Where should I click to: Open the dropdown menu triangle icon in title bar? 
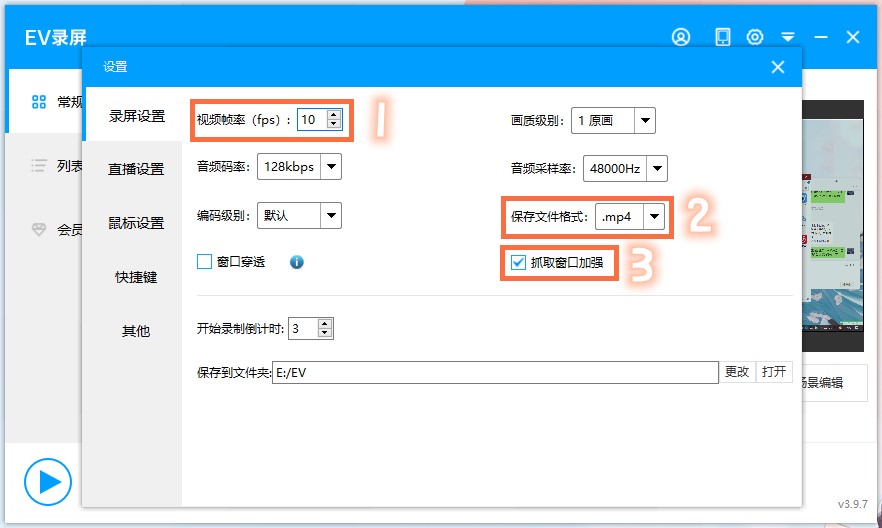pos(788,37)
